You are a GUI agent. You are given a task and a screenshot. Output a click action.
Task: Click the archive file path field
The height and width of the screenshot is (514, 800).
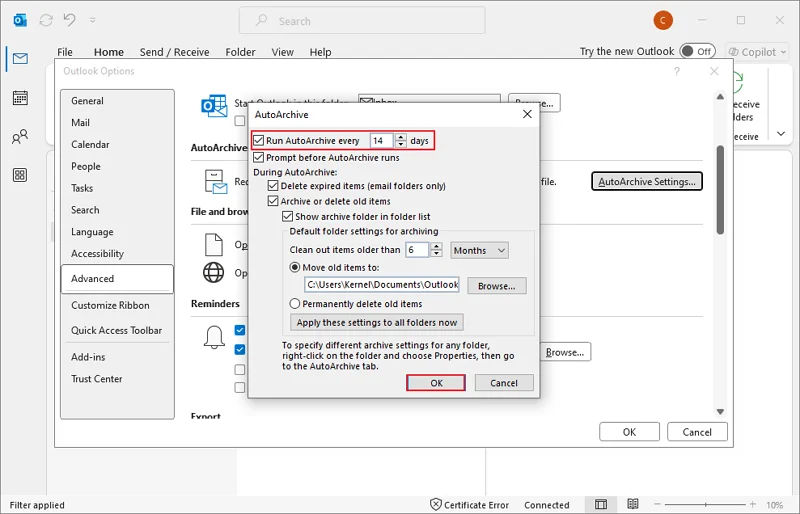coord(382,285)
